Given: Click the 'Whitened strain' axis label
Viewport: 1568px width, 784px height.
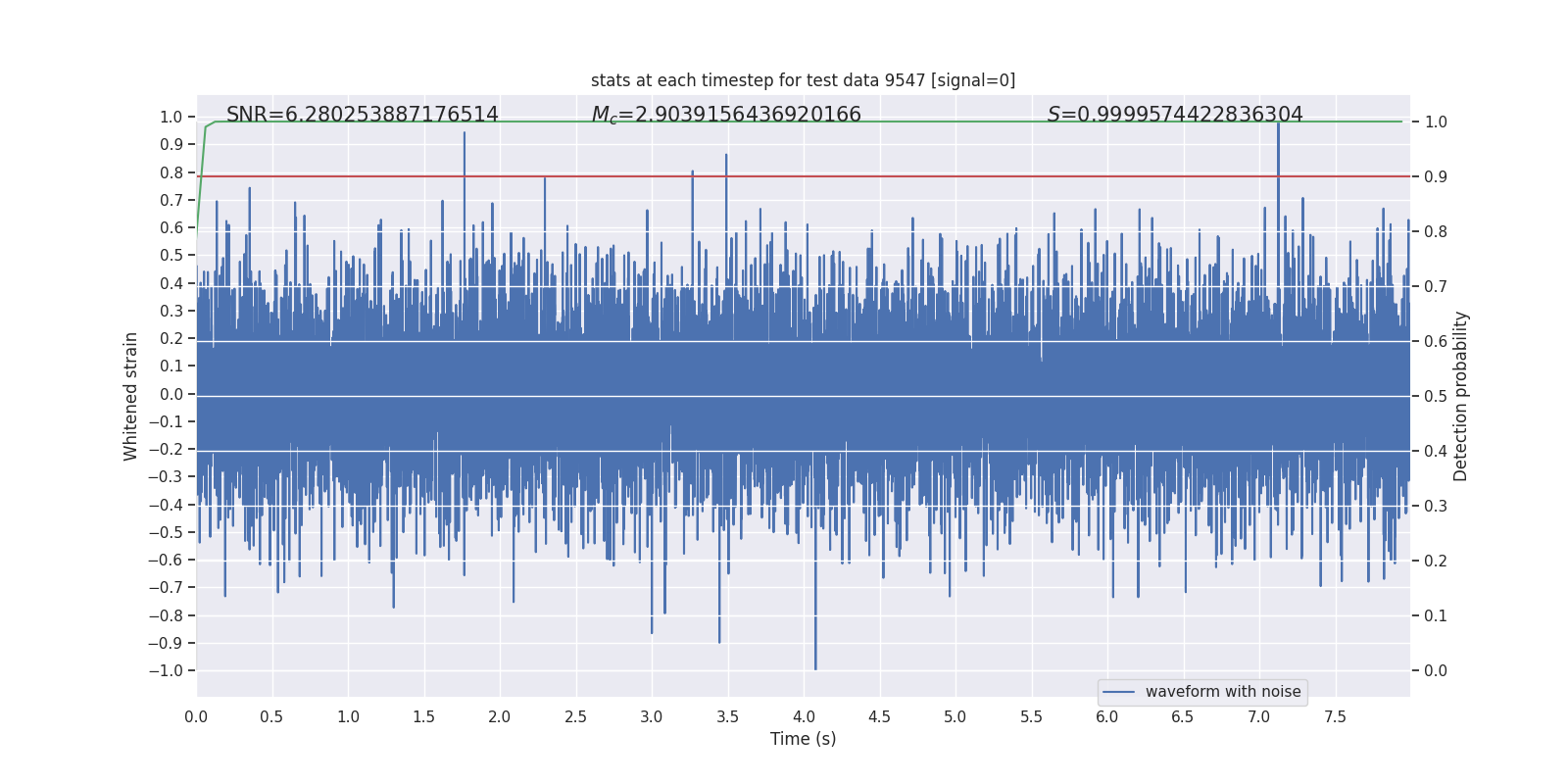Looking at the screenshot, I should coord(130,396).
